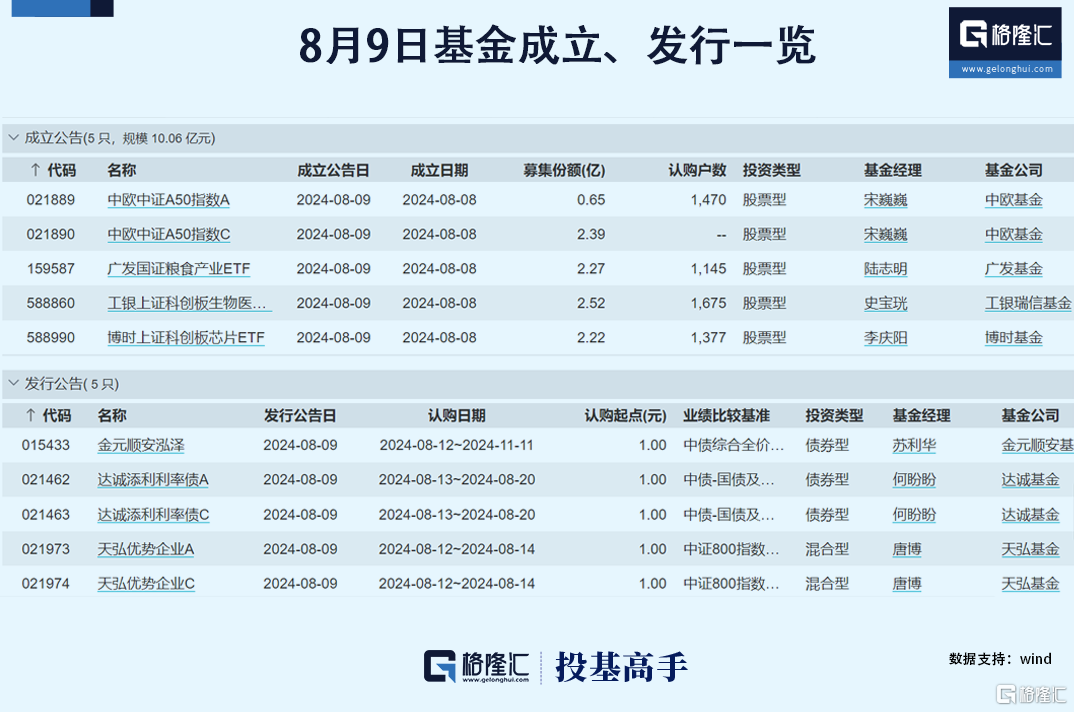Sort by 代码 arrow in 发行公告 table

pyautogui.click(x=30, y=415)
